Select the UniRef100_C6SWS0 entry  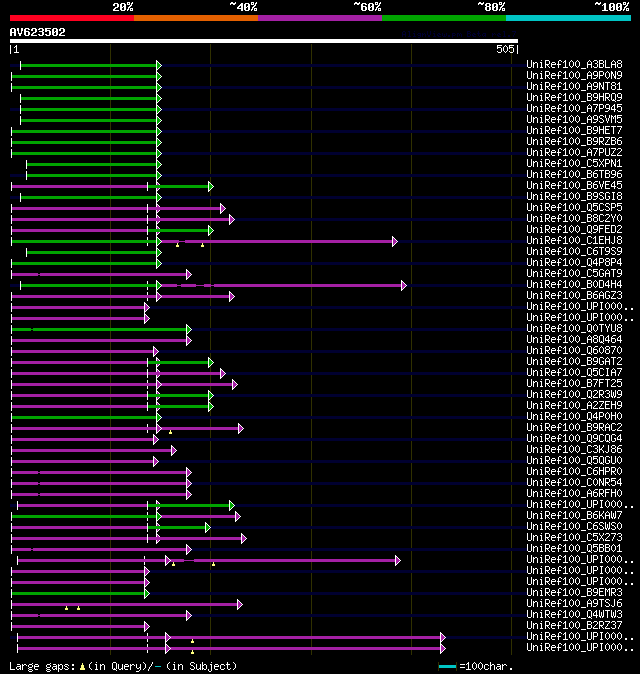point(574,527)
